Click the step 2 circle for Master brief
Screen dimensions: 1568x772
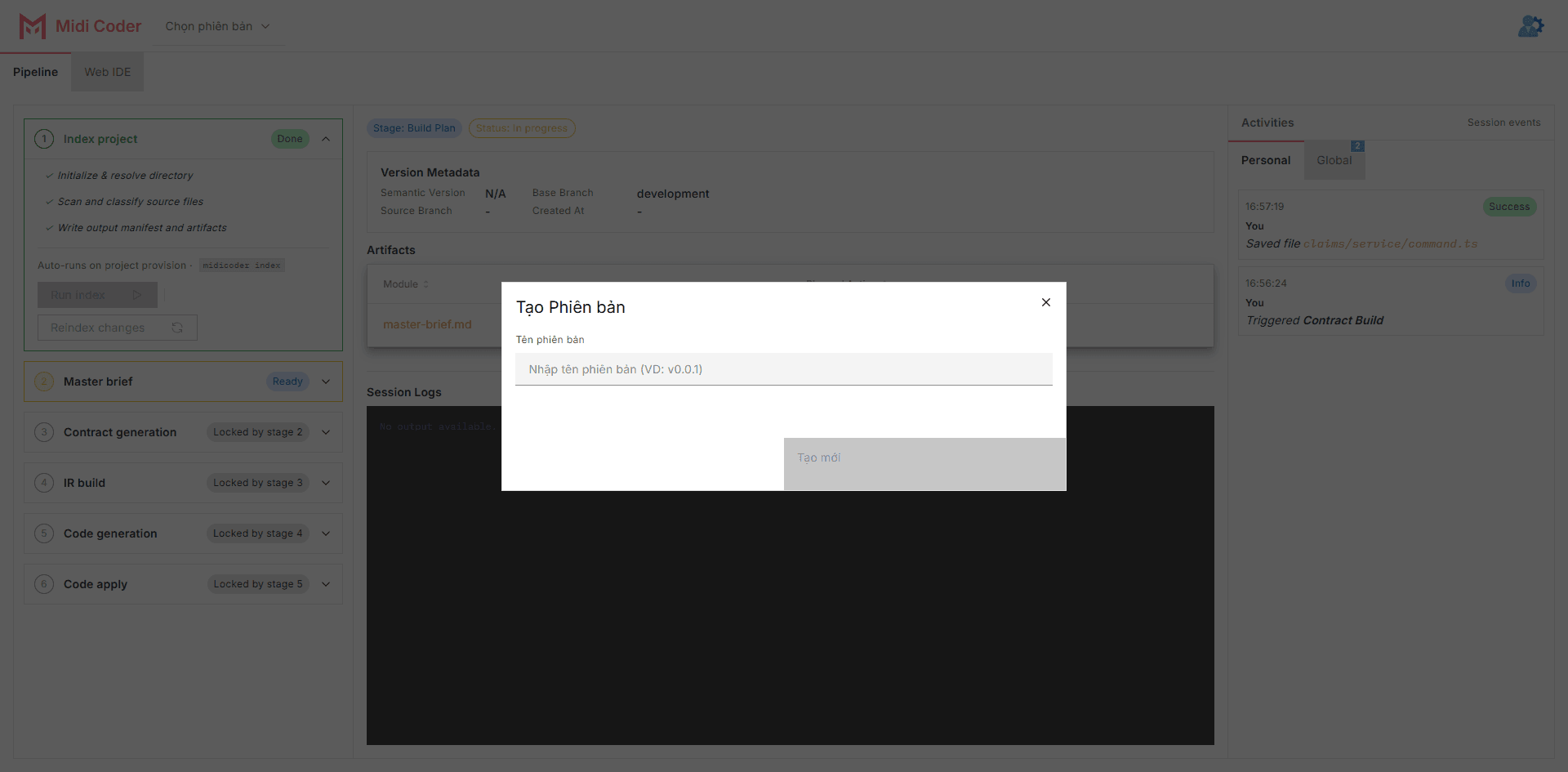tap(44, 382)
